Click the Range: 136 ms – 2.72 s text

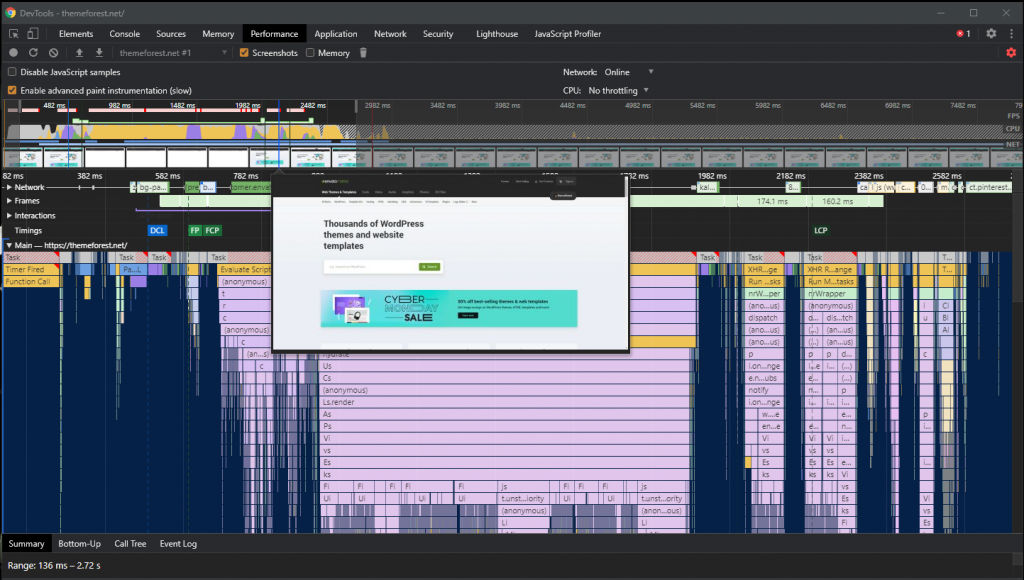point(54,566)
